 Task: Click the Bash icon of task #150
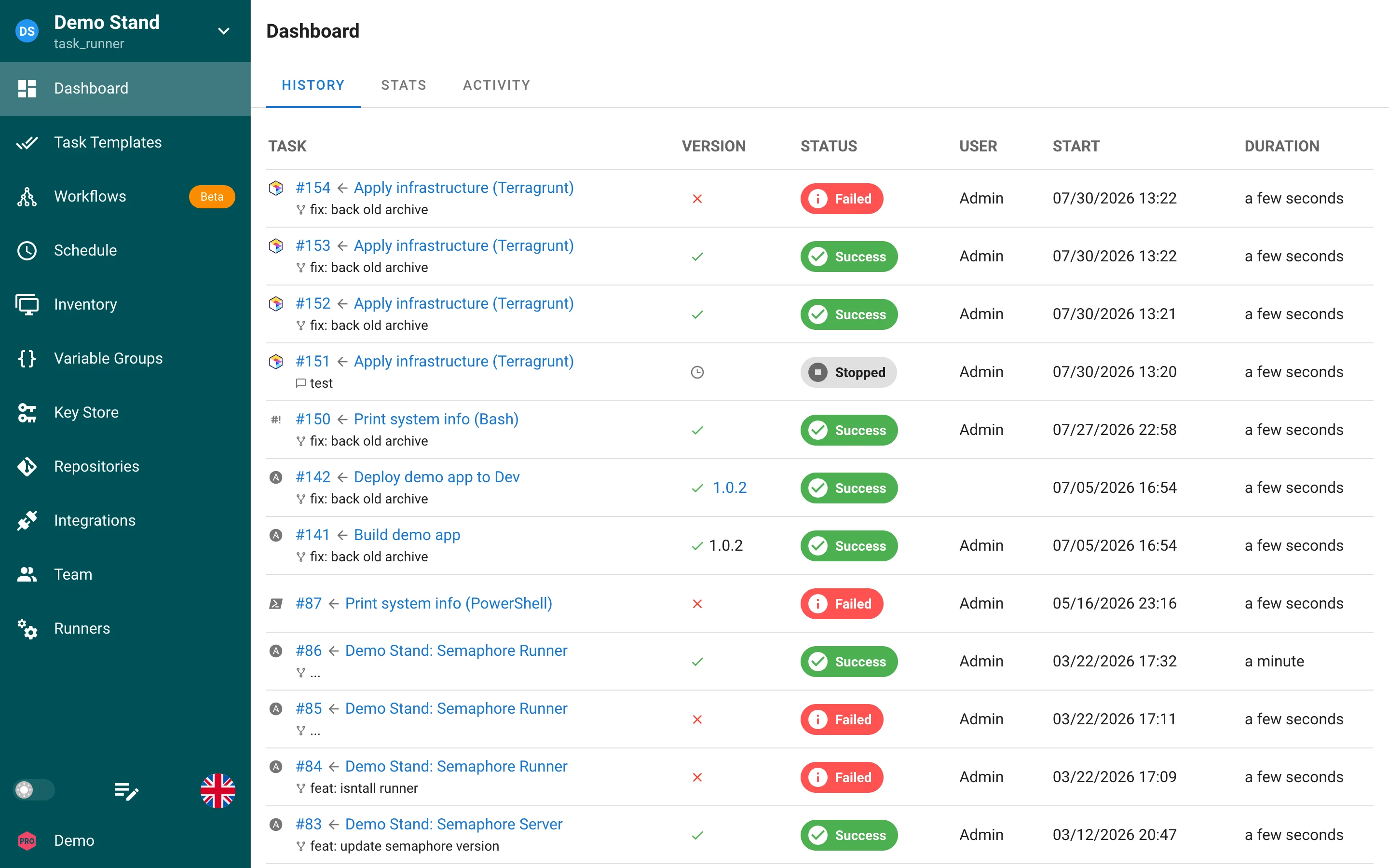coord(276,419)
